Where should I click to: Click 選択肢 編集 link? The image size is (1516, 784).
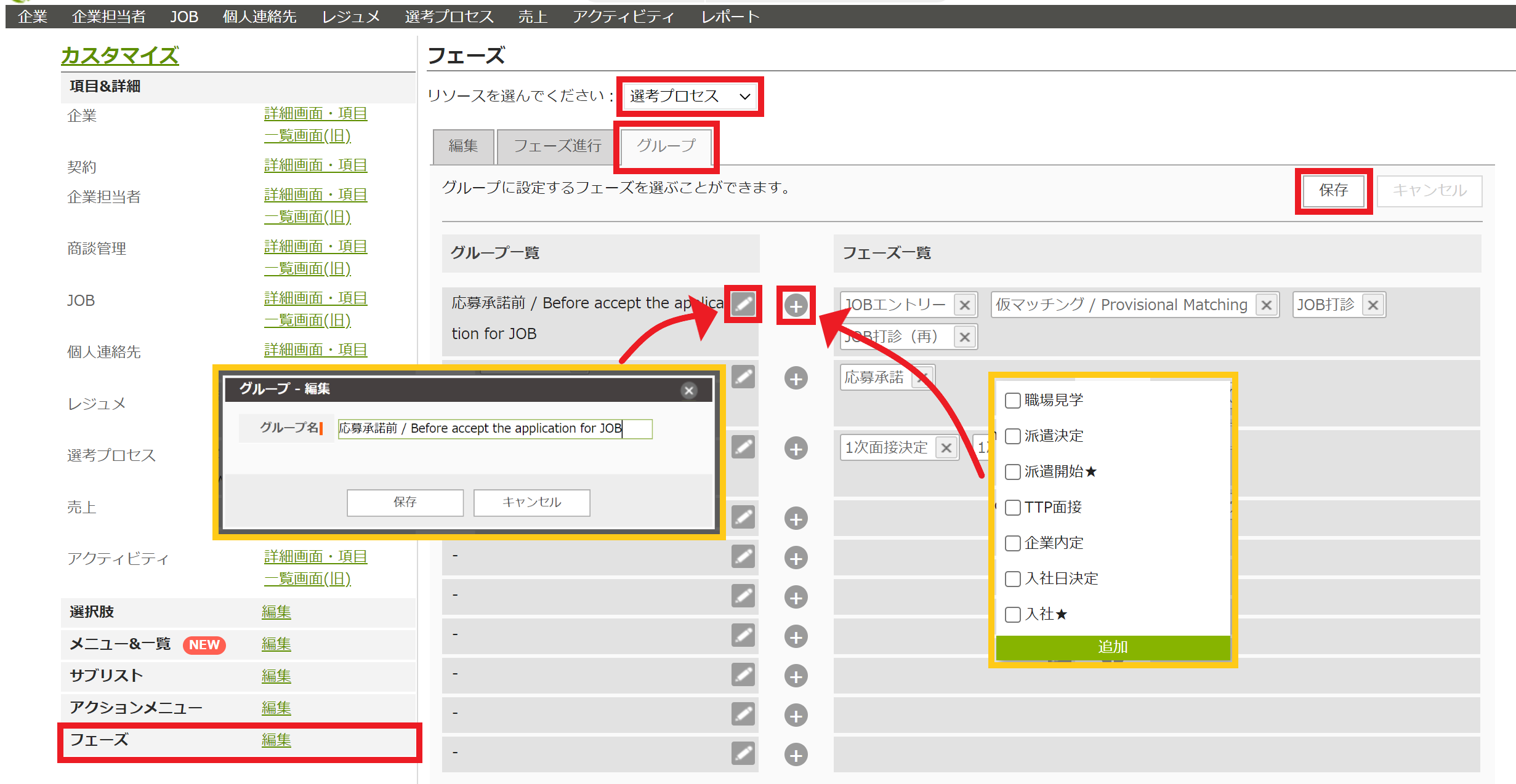point(276,612)
